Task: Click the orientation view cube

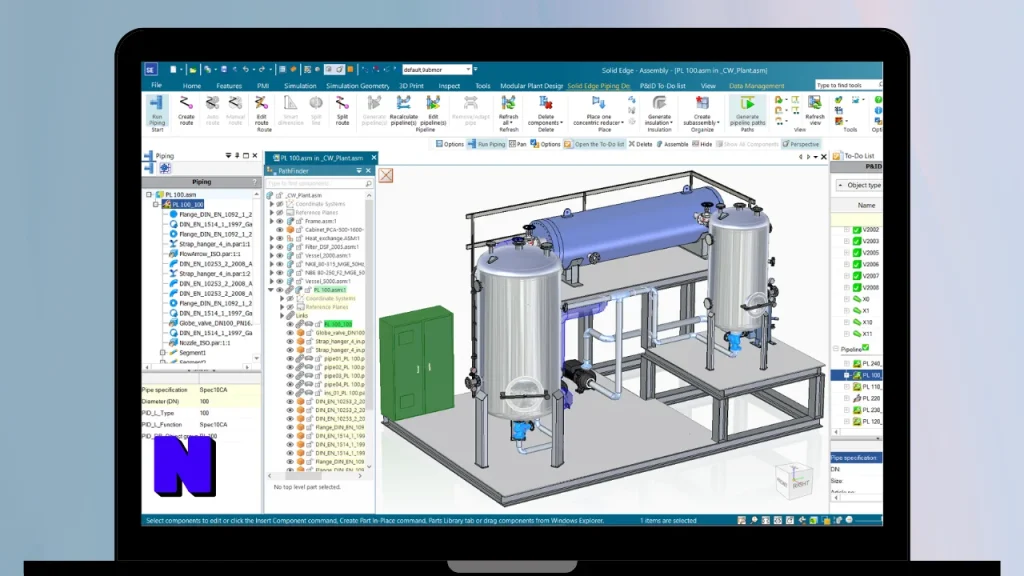Action: (793, 481)
